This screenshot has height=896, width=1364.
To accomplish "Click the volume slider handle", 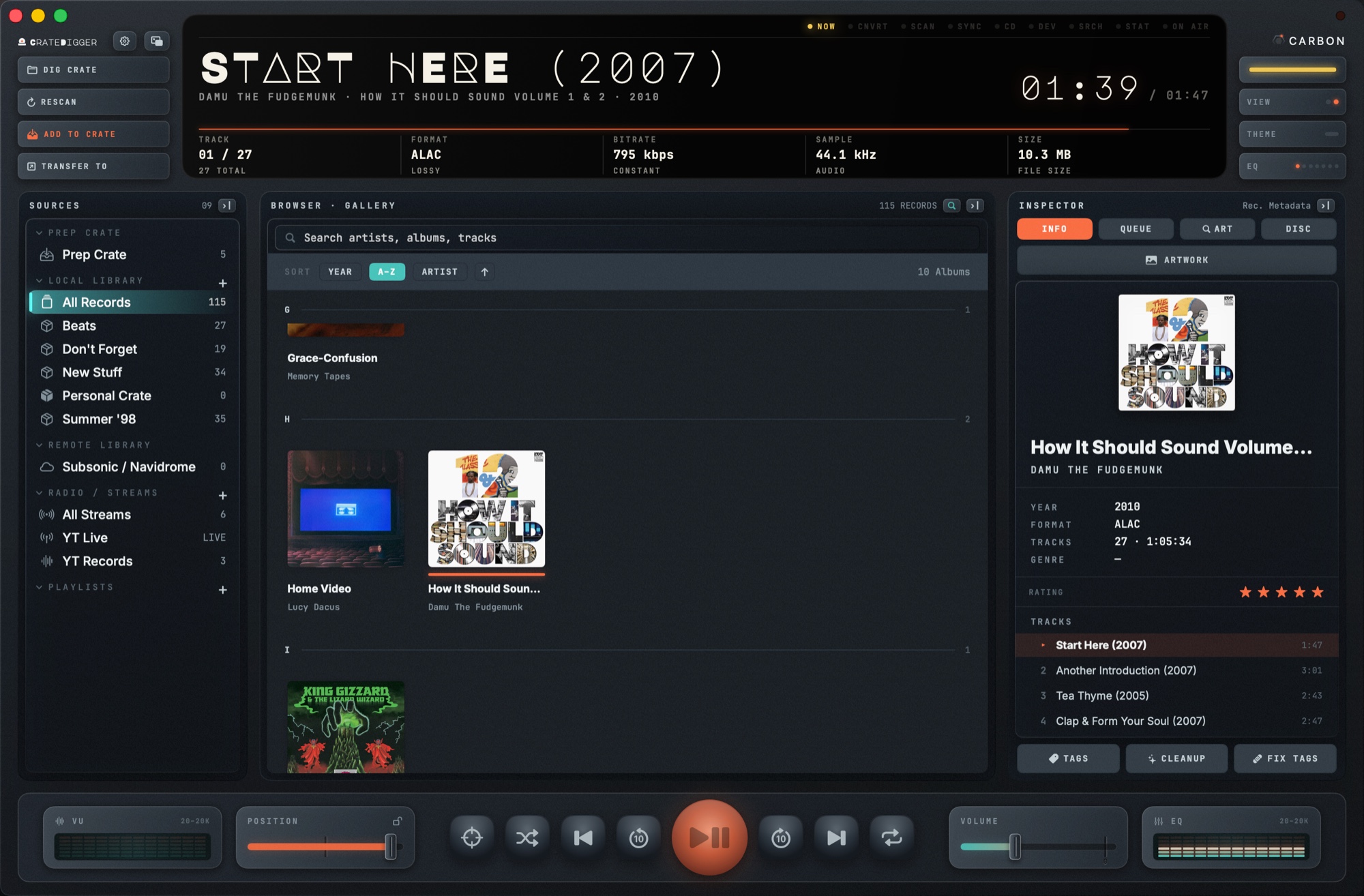I will click(x=1015, y=847).
